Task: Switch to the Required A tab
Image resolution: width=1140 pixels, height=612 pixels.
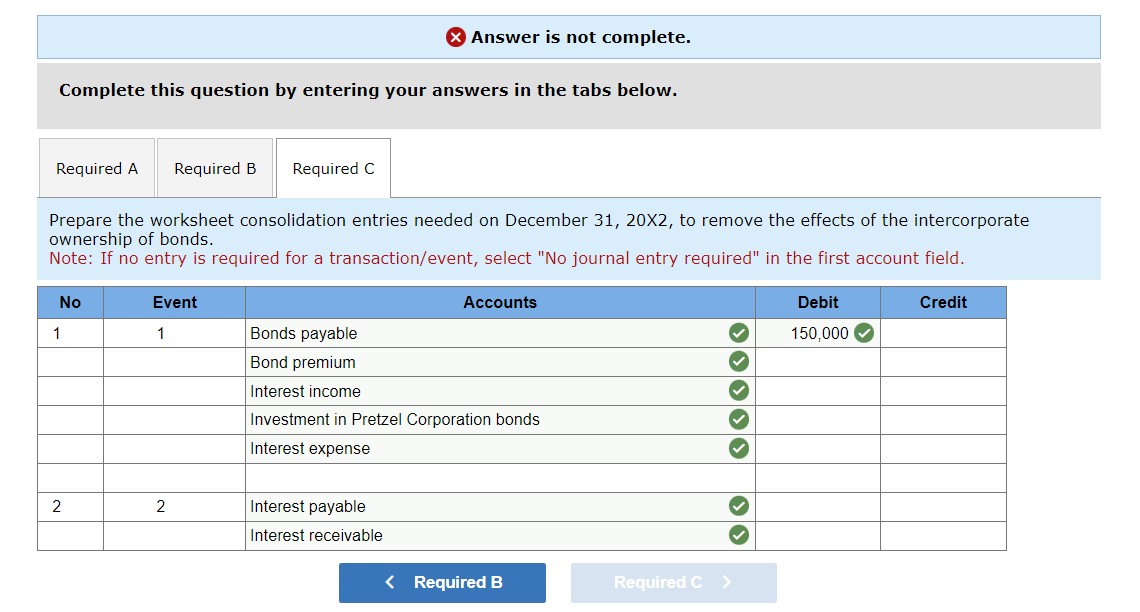Action: click(96, 168)
